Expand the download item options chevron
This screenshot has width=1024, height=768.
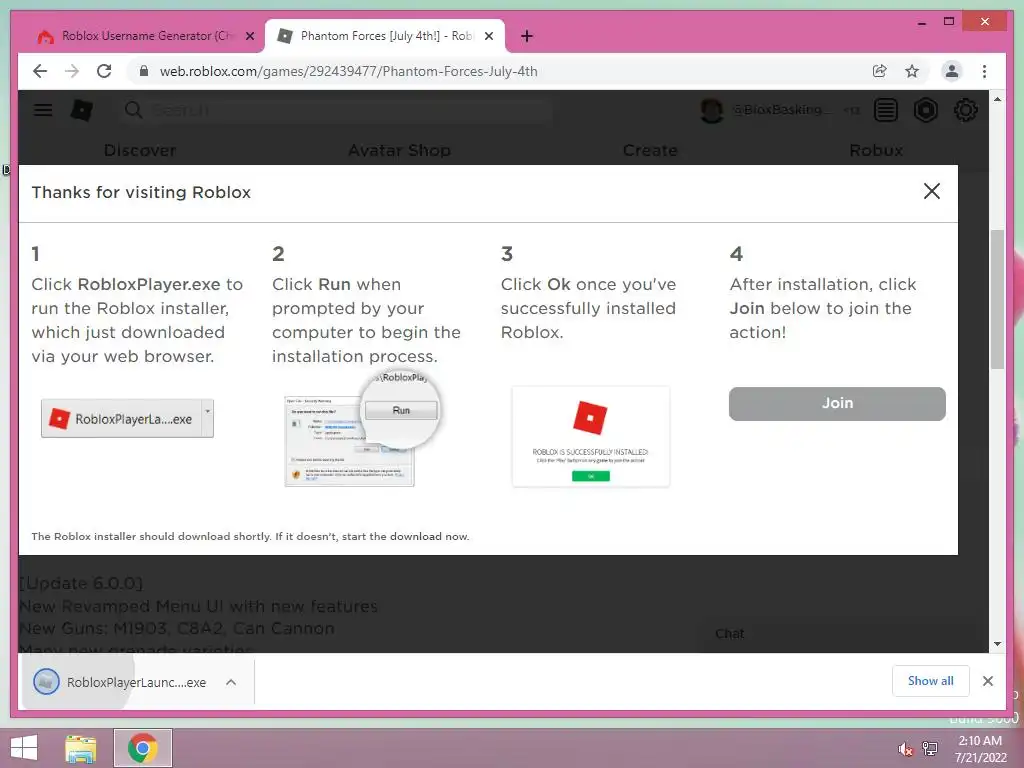coord(231,682)
